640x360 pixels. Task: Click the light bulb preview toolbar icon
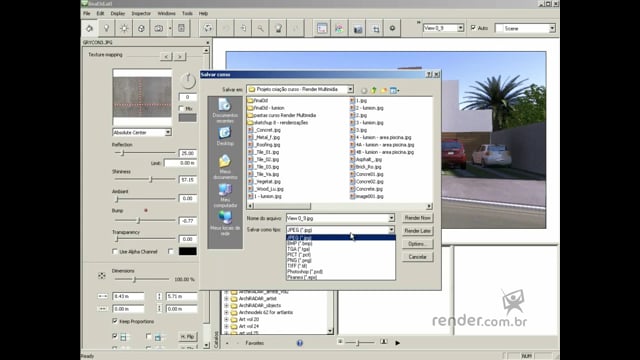coord(278,28)
